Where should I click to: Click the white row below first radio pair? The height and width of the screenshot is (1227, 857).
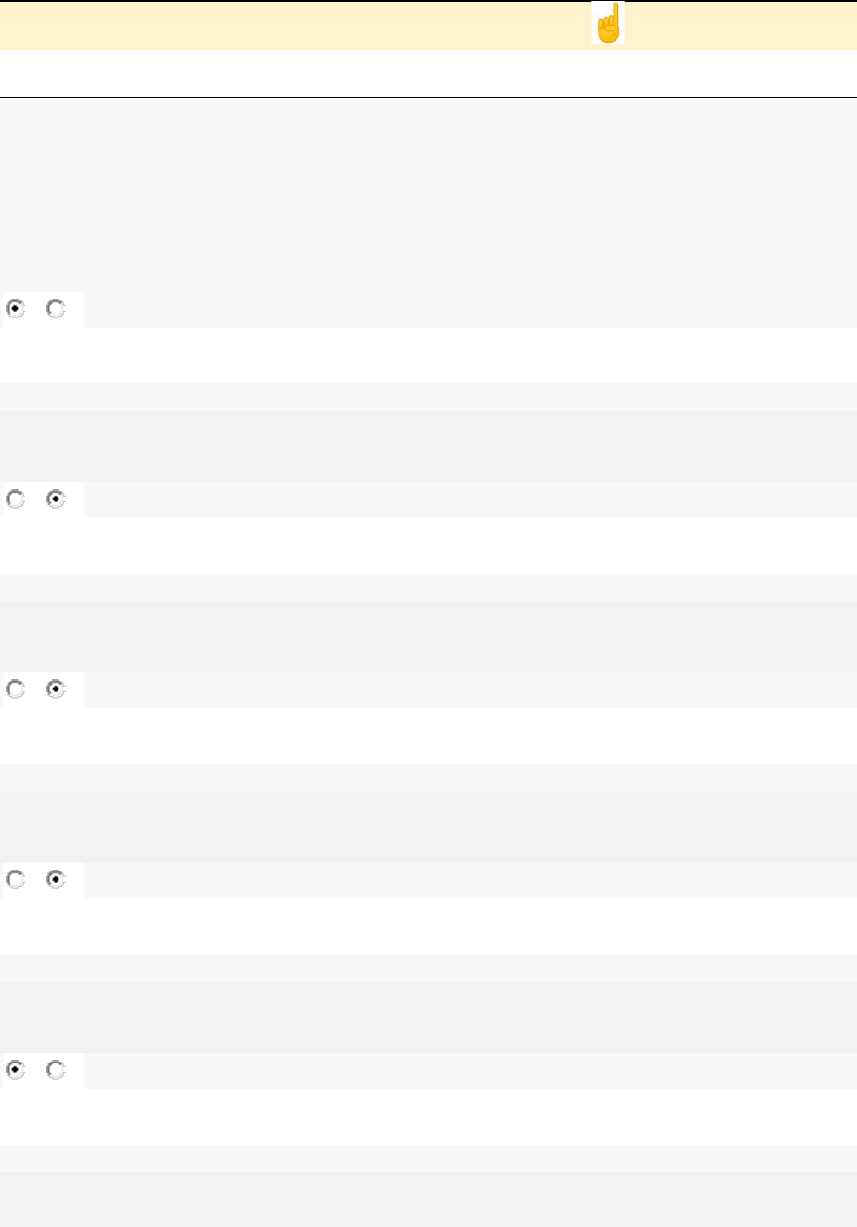point(428,355)
